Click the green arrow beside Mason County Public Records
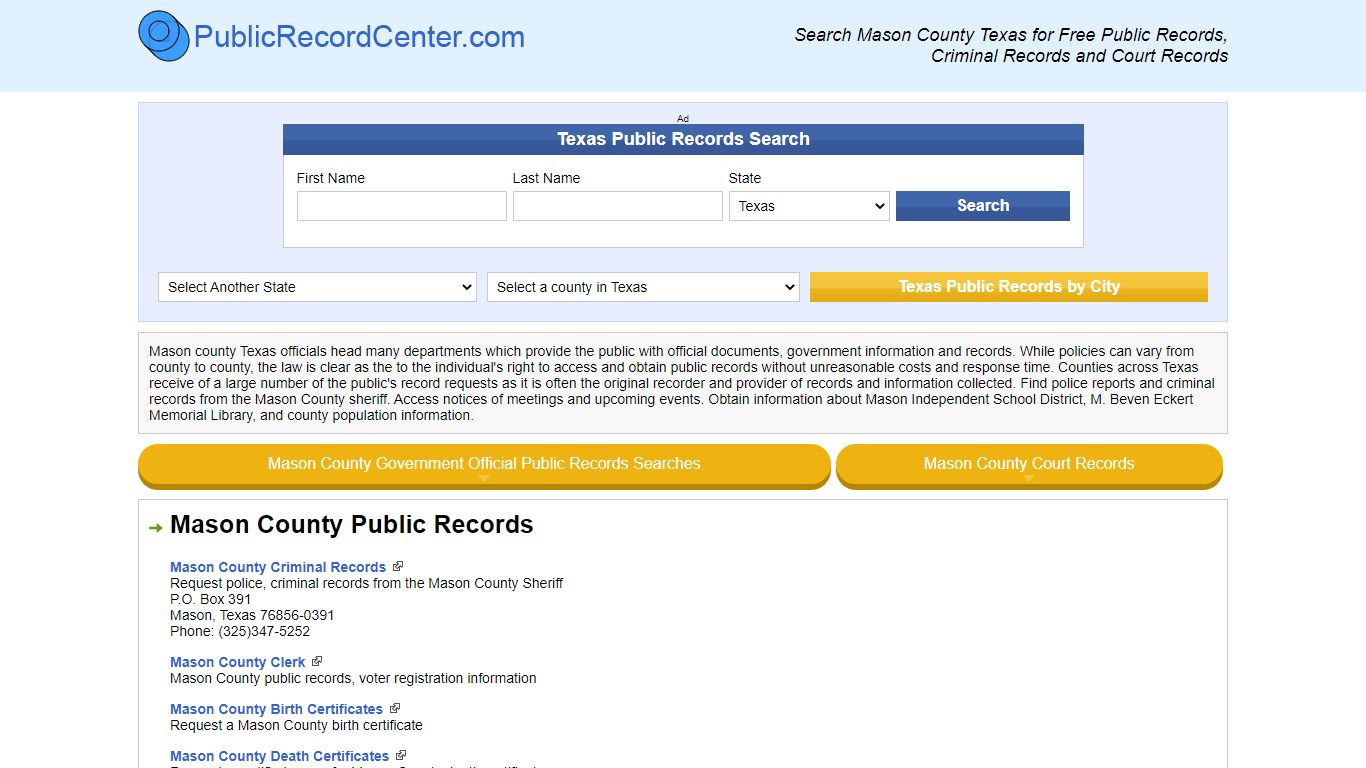Viewport: 1366px width, 768px height. 155,527
